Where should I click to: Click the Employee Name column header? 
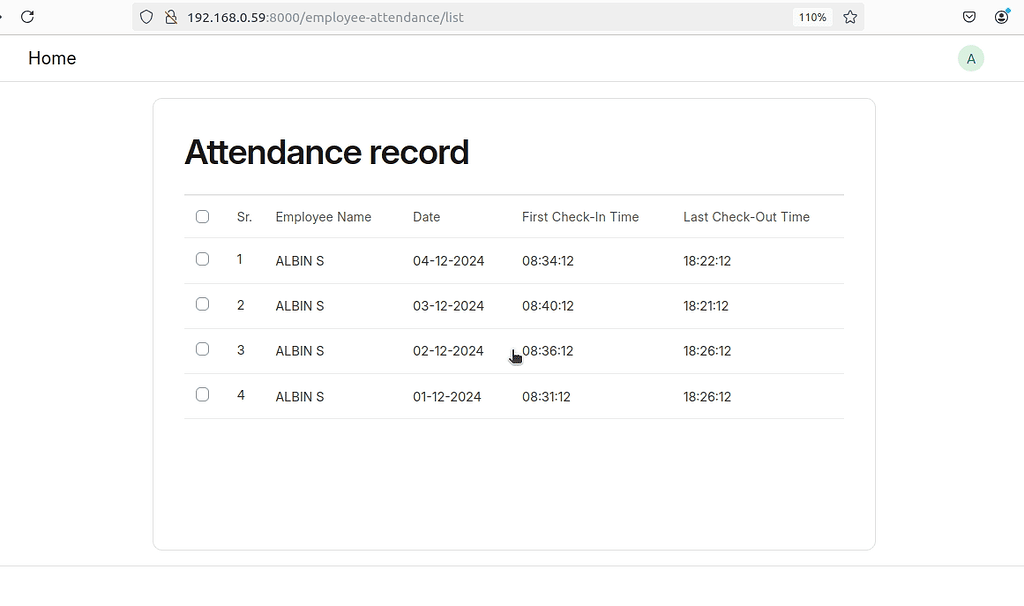323,216
